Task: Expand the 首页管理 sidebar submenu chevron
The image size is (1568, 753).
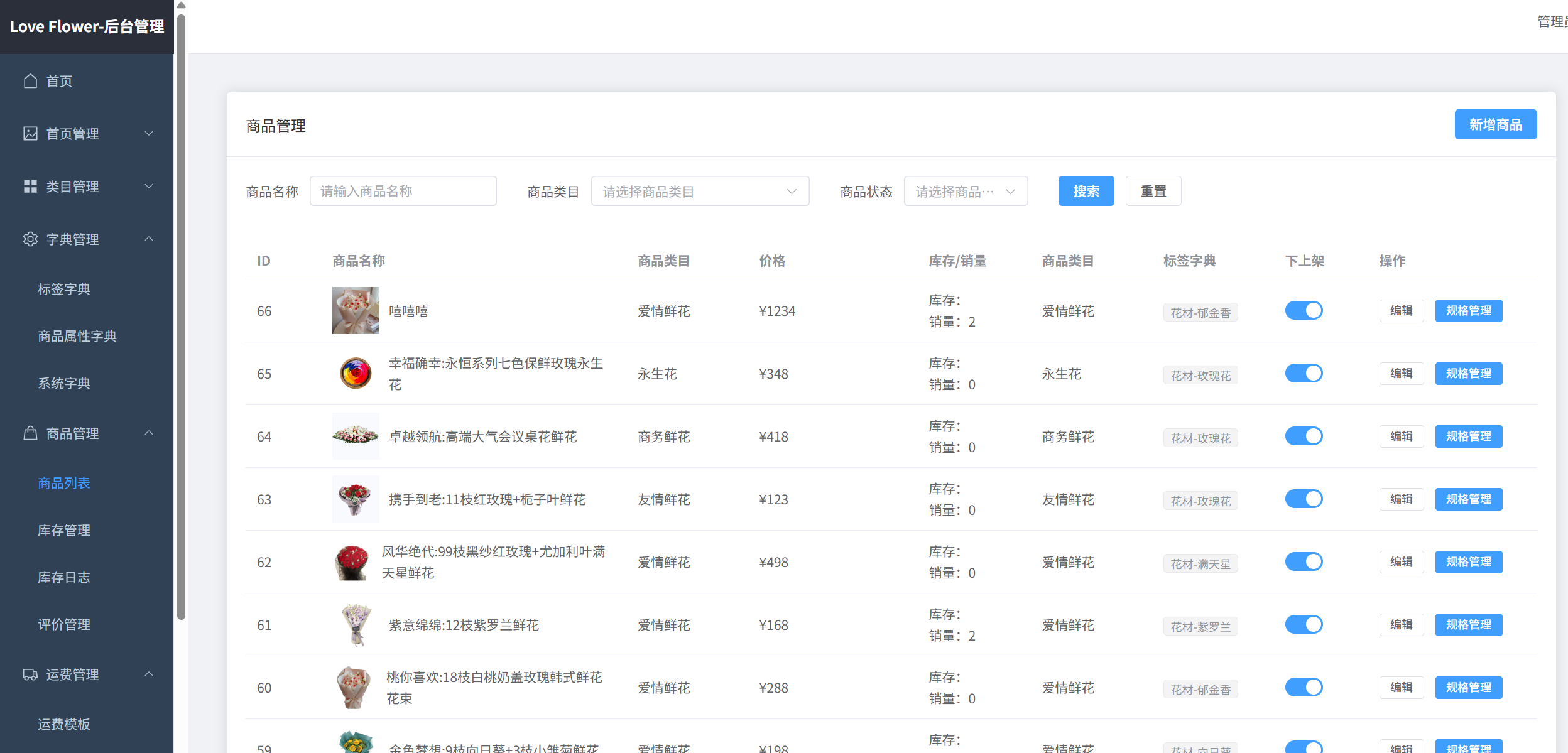Action: tap(149, 134)
